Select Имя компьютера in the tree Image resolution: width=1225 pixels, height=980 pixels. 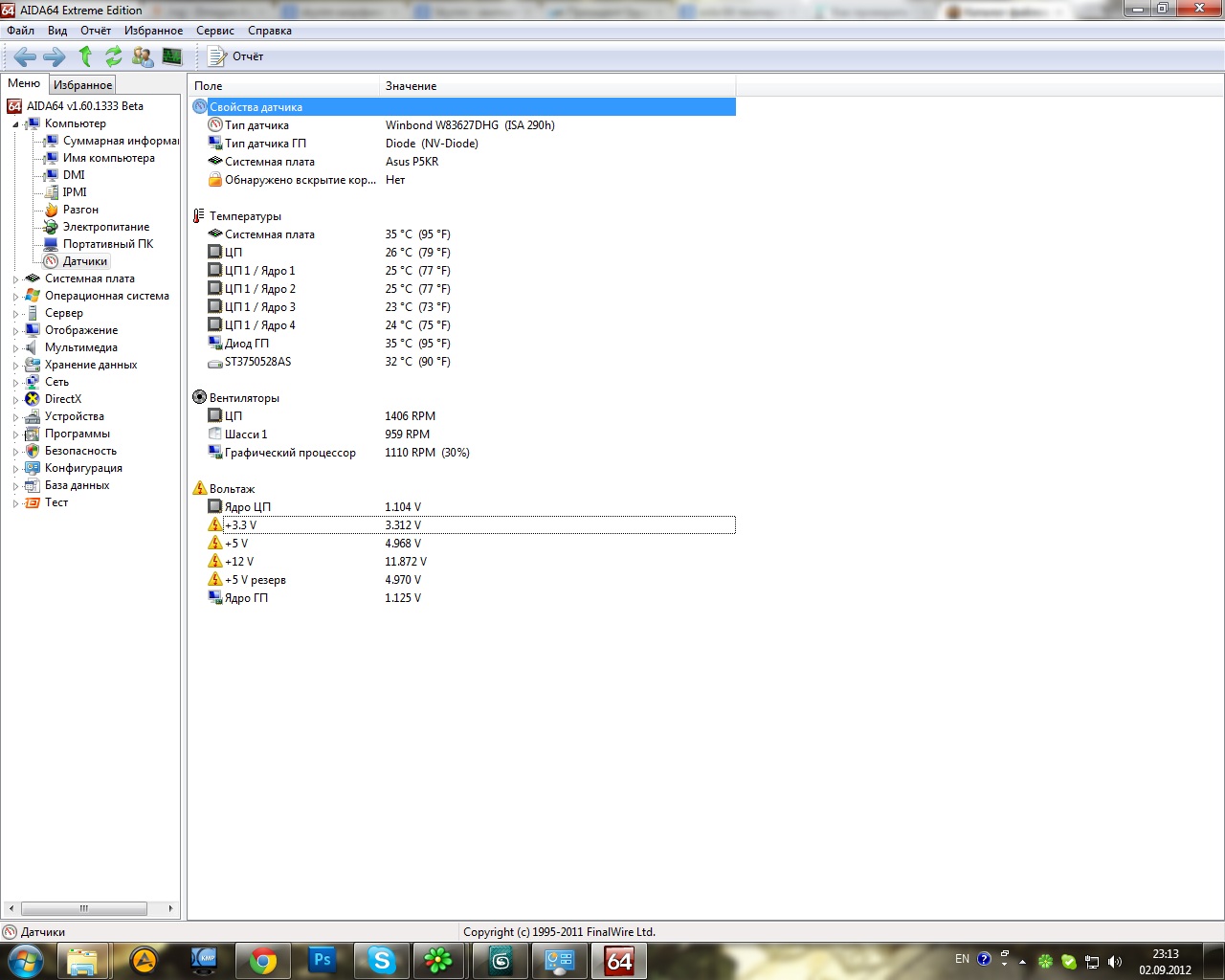click(108, 158)
